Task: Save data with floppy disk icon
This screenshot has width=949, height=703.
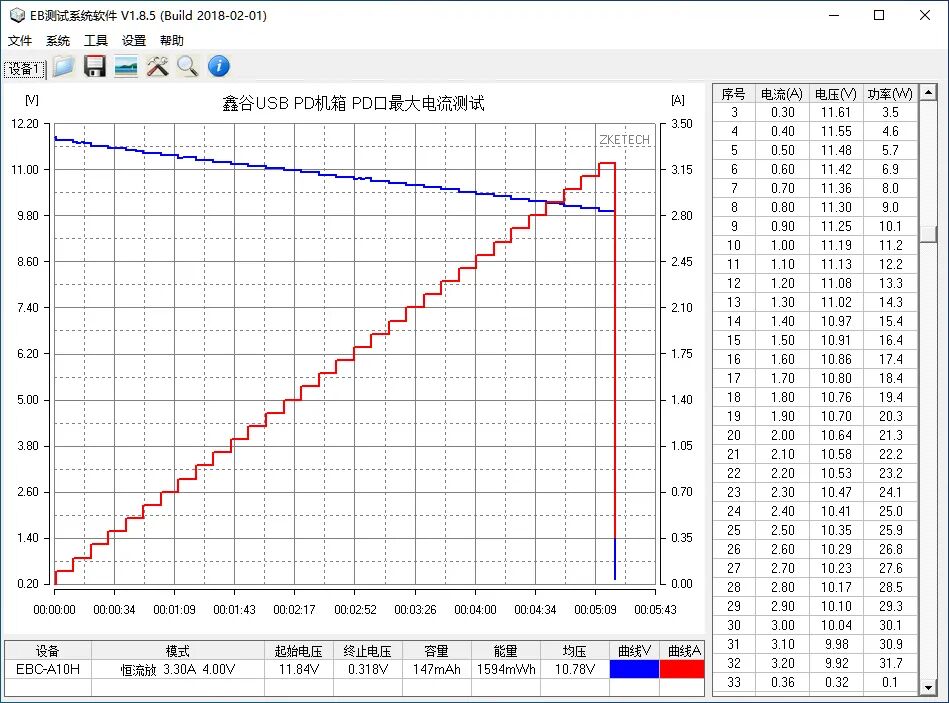Action: (94, 67)
